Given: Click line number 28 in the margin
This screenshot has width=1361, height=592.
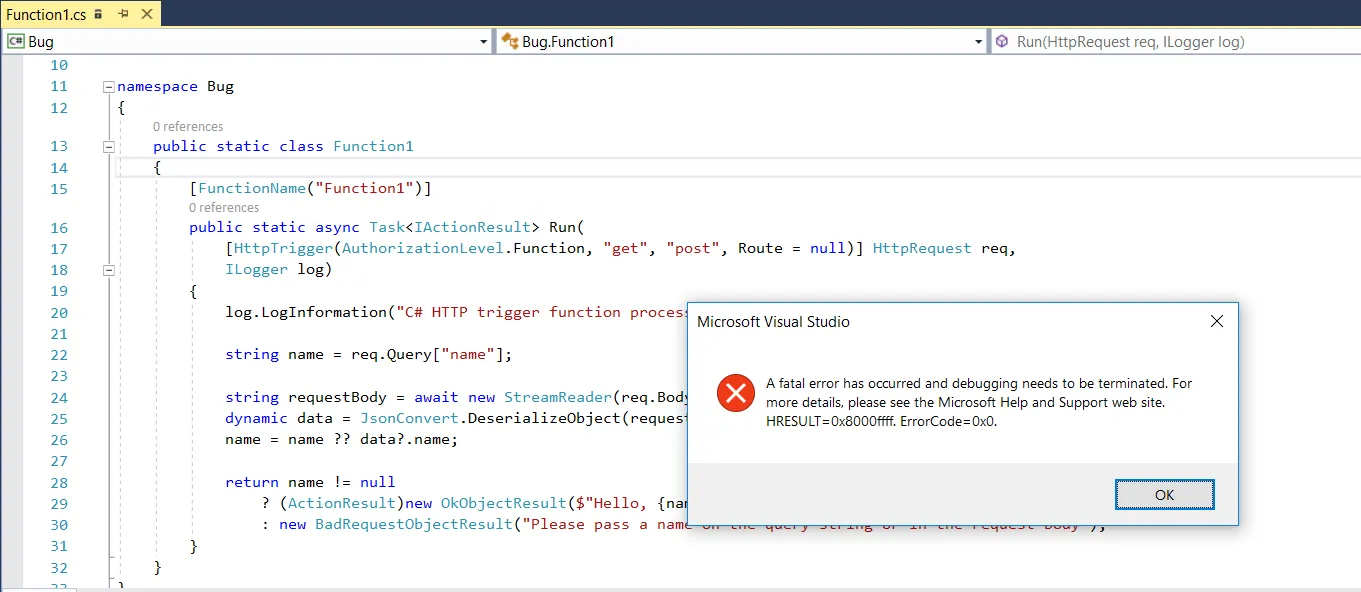Looking at the screenshot, I should click(58, 482).
